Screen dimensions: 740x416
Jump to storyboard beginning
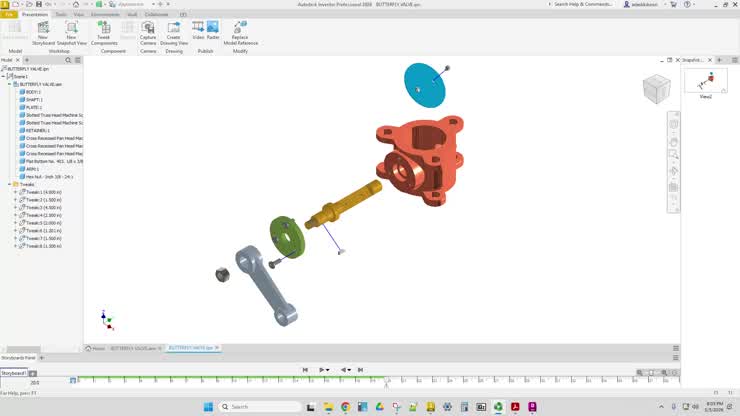[305, 370]
